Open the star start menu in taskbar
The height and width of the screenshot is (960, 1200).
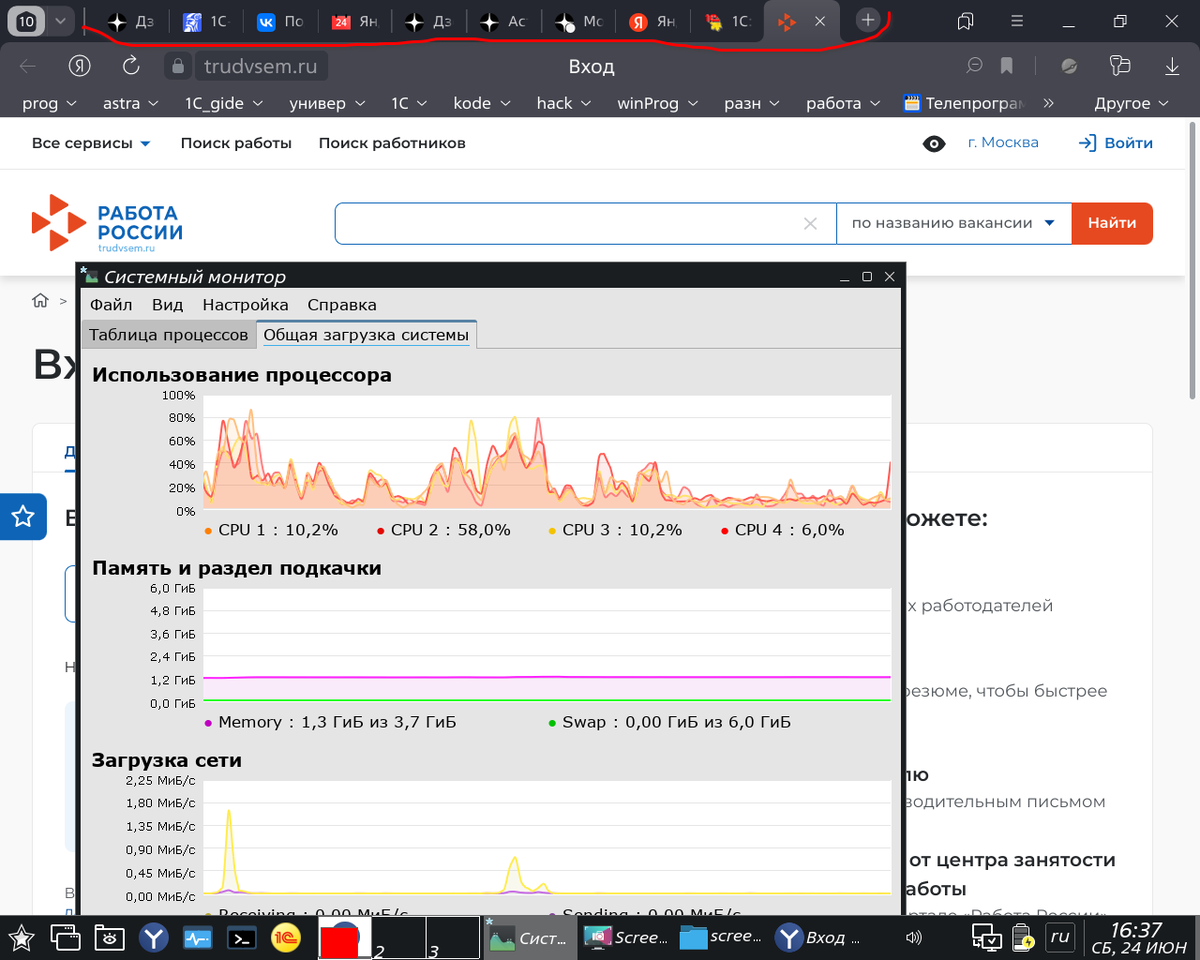tap(22, 938)
